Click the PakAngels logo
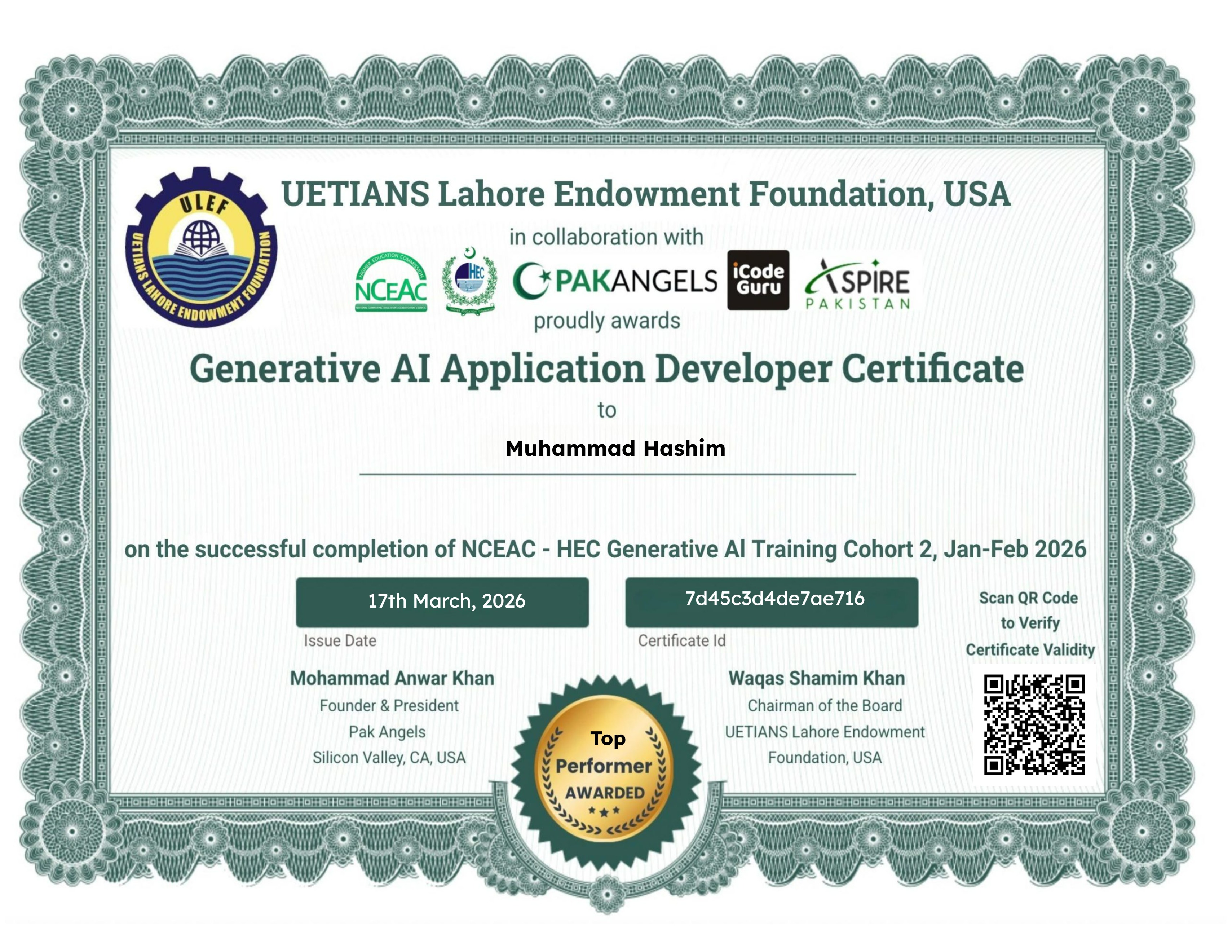The width and height of the screenshot is (1232, 952). pyautogui.click(x=615, y=281)
